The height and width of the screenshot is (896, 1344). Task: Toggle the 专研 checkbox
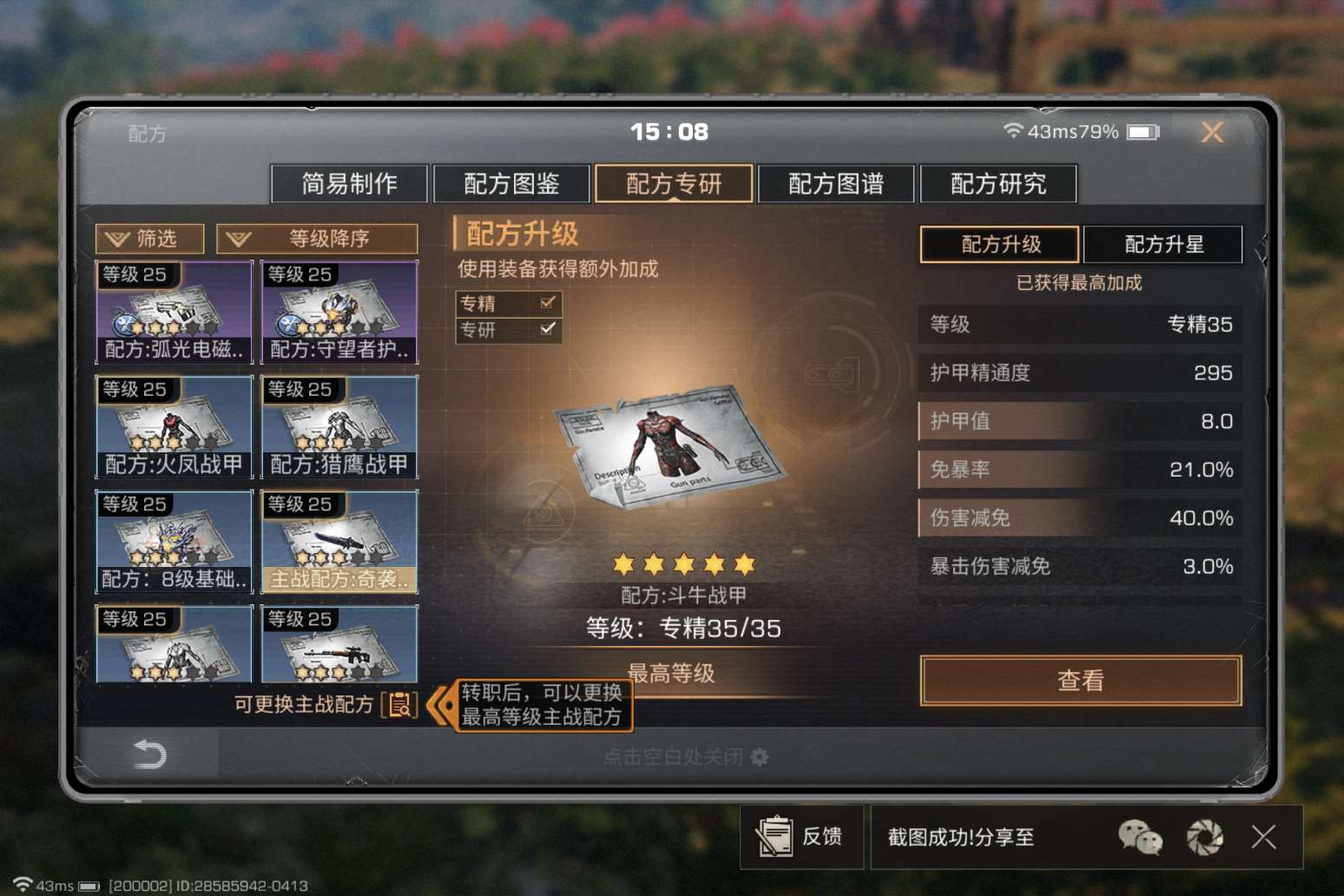[548, 329]
